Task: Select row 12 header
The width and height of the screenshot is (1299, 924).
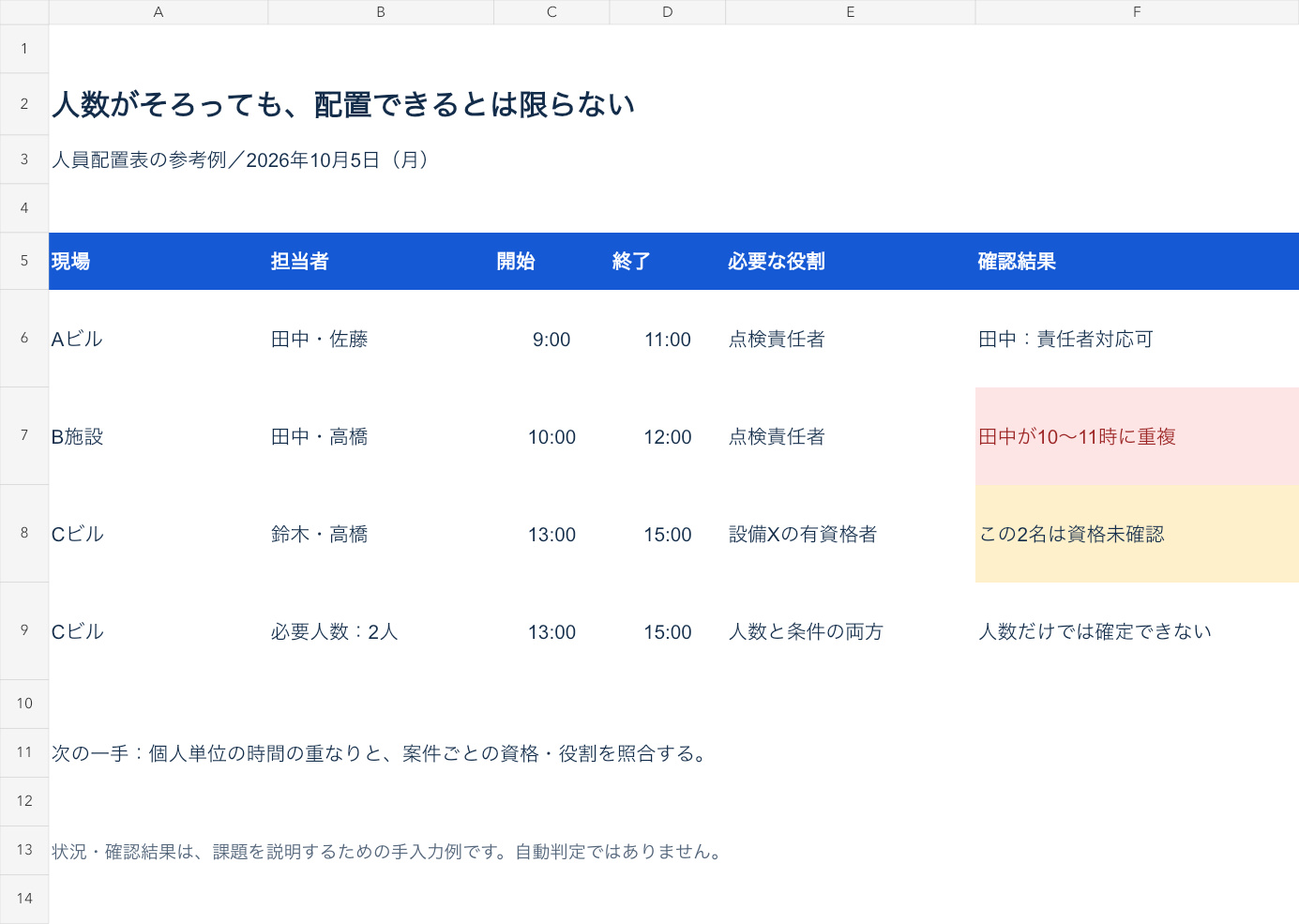Action: [x=24, y=802]
